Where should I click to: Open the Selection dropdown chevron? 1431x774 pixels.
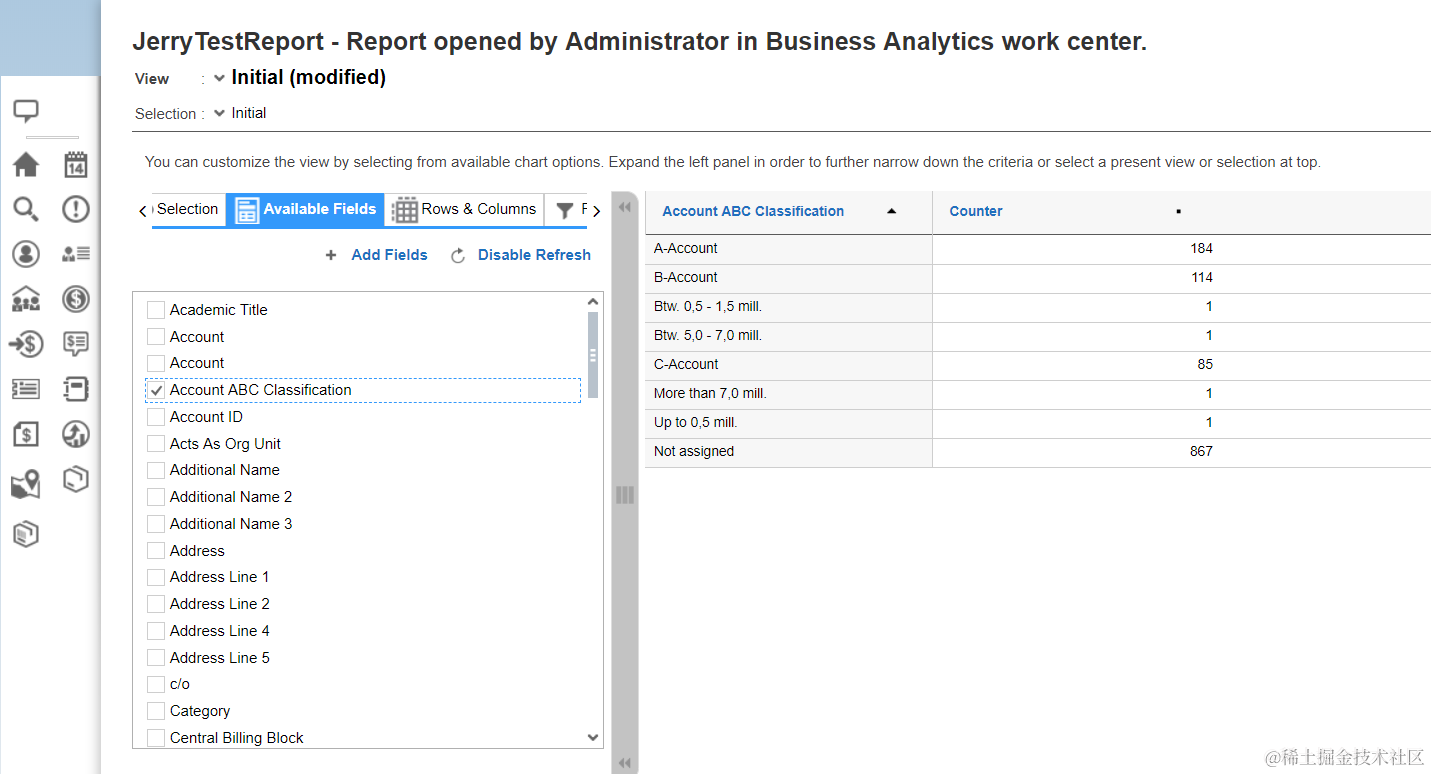pos(220,113)
